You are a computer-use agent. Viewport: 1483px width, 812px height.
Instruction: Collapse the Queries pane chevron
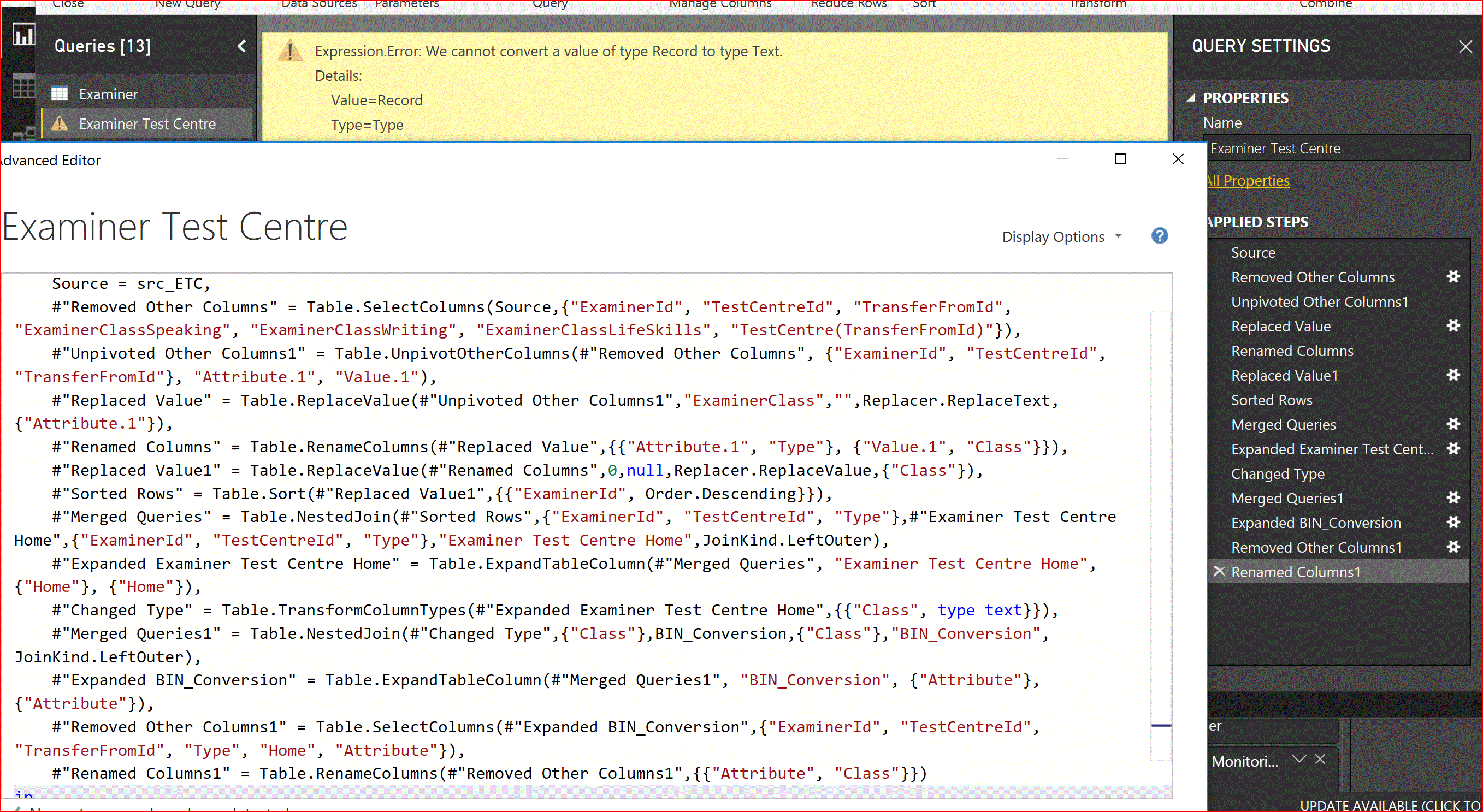[242, 46]
